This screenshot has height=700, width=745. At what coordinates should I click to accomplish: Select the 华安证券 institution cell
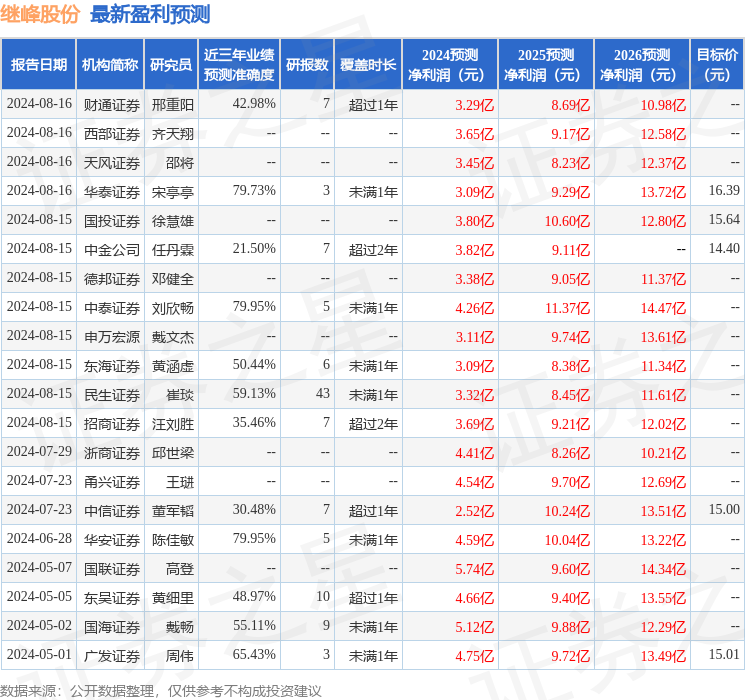pyautogui.click(x=112, y=540)
